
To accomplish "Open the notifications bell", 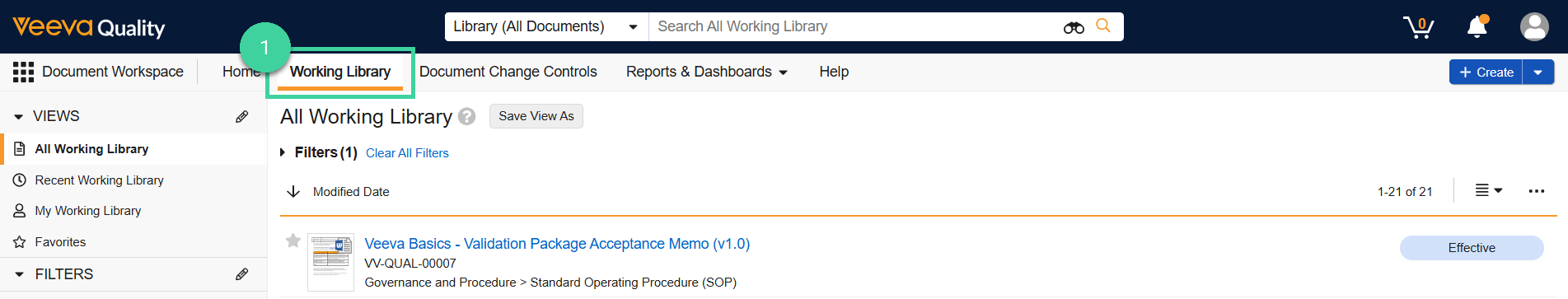I will click(1477, 26).
